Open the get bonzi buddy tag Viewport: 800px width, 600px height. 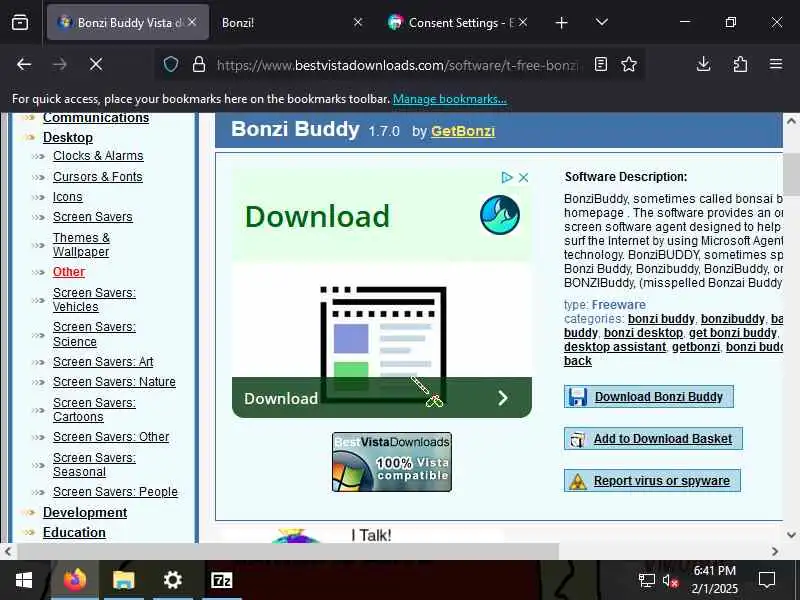tap(733, 333)
